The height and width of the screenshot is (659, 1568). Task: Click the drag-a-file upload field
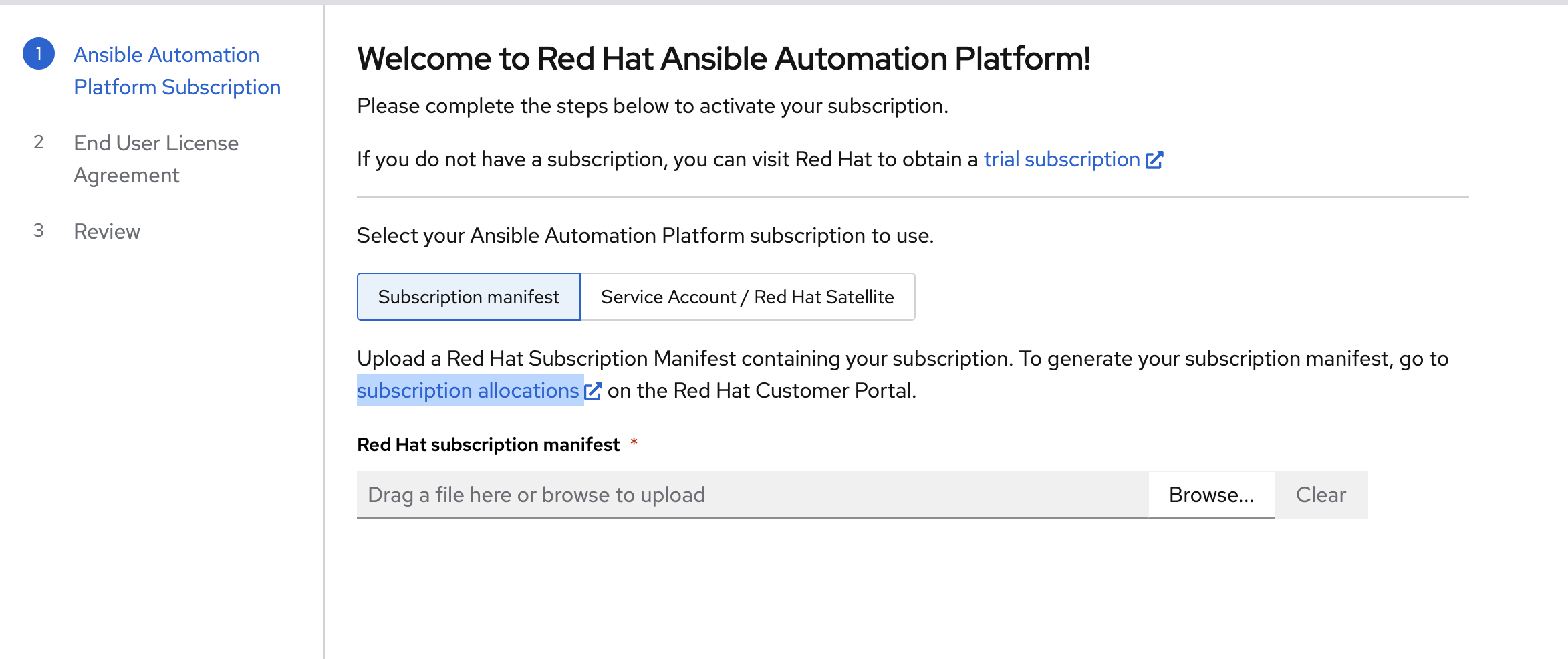pyautogui.click(x=752, y=495)
